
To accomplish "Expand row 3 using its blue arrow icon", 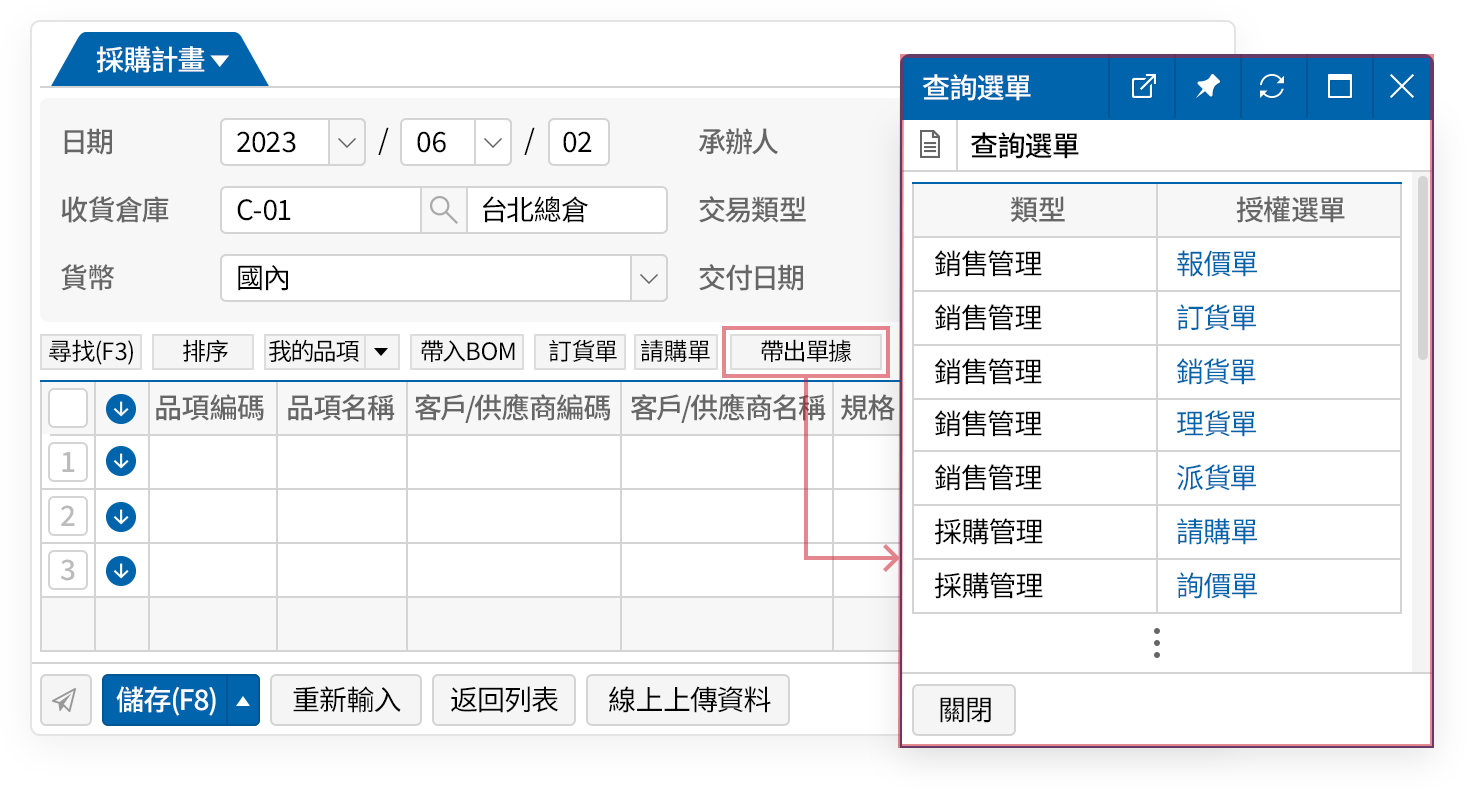I will pyautogui.click(x=120, y=571).
